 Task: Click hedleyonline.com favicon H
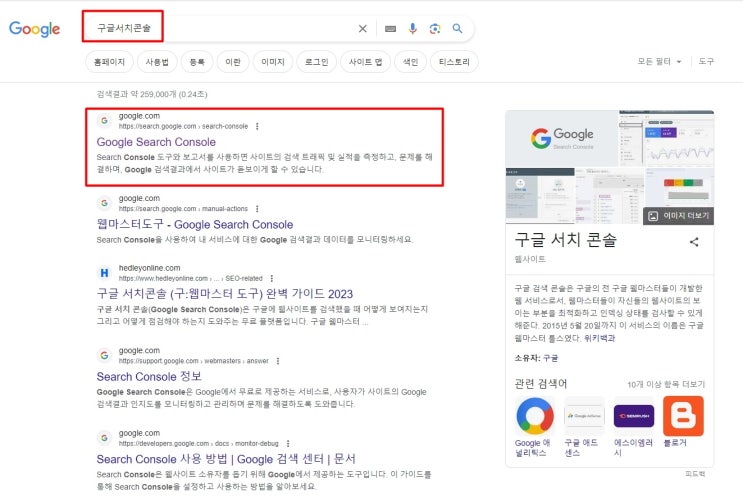pos(104,273)
